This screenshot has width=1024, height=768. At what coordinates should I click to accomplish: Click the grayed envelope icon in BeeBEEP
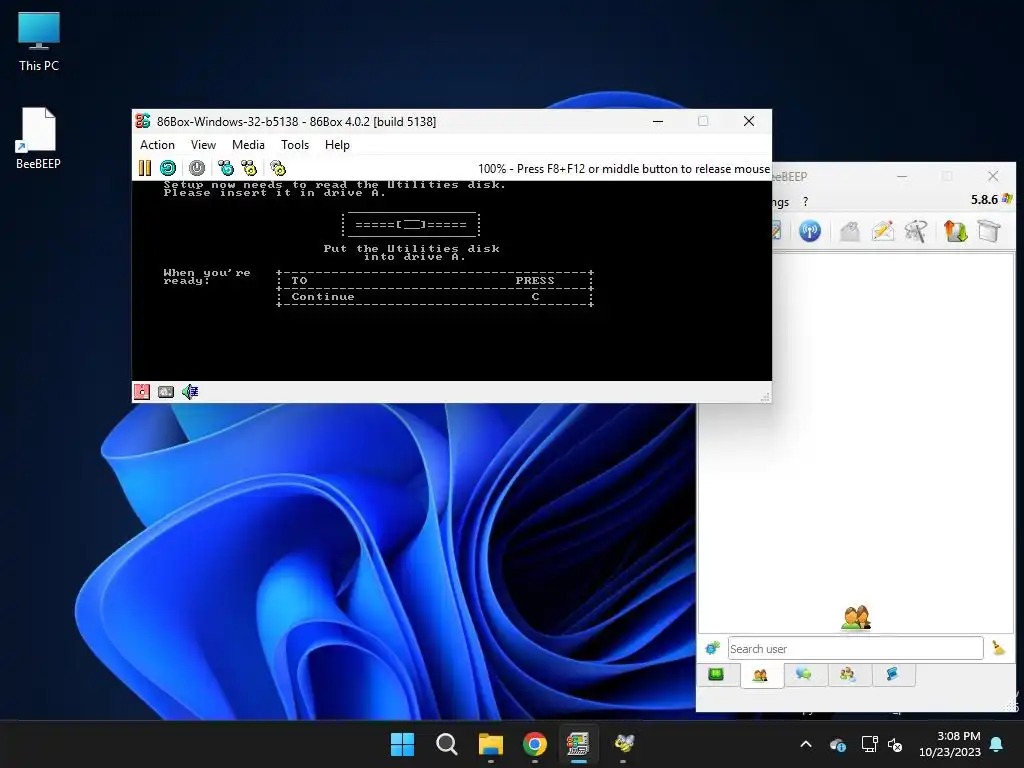(850, 231)
